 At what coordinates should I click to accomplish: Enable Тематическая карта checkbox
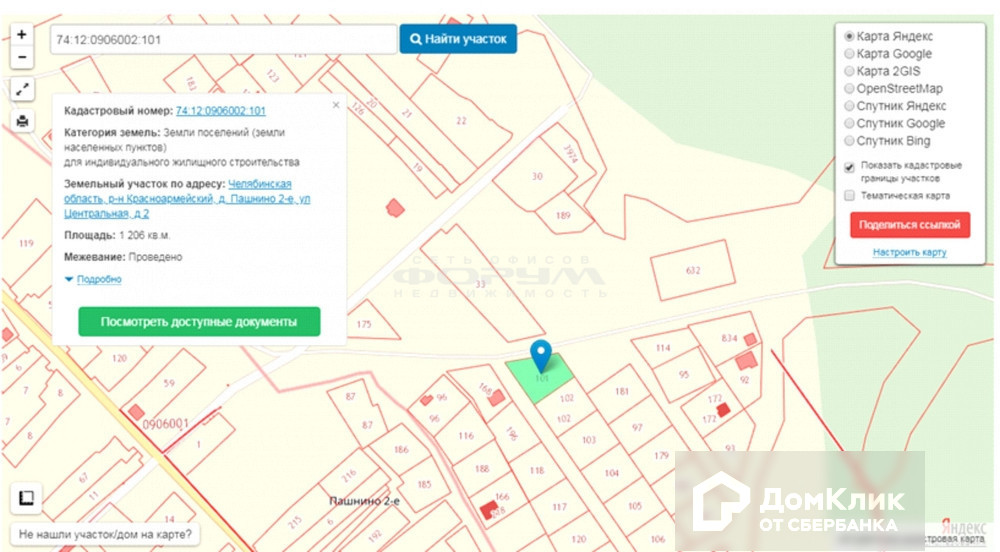click(x=849, y=196)
